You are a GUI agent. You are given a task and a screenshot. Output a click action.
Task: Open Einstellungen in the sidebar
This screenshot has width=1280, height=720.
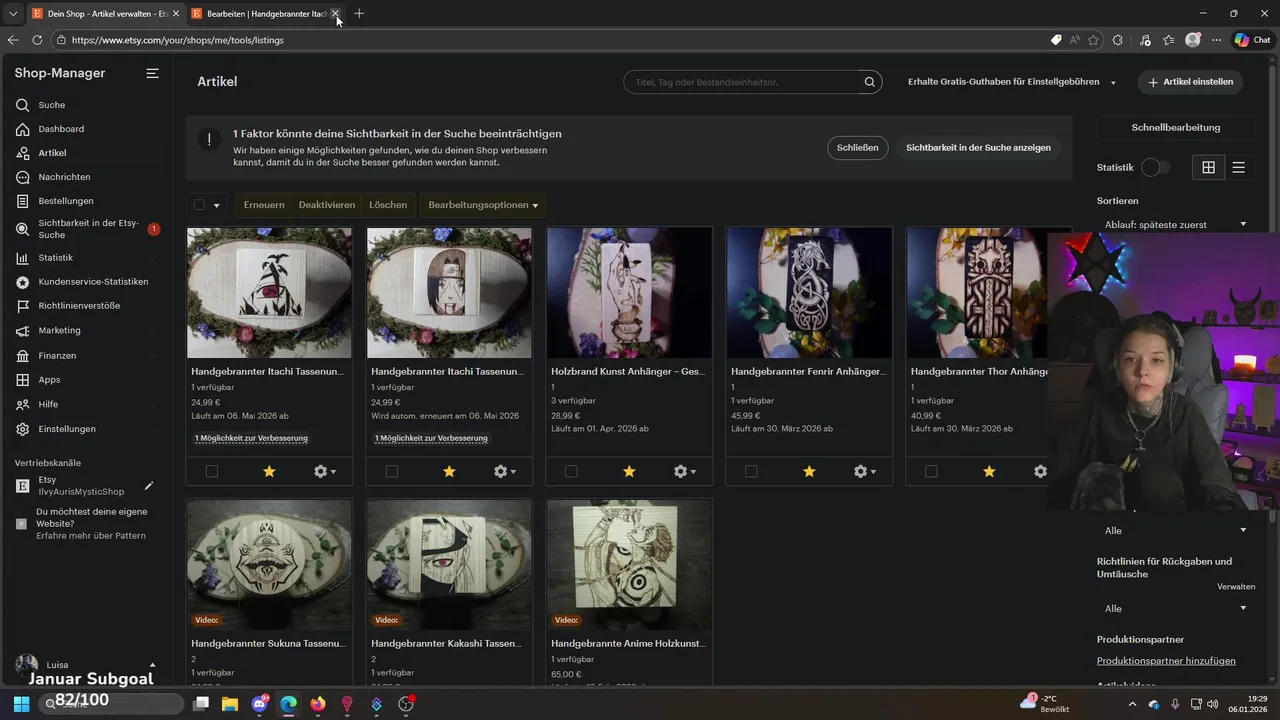click(67, 429)
